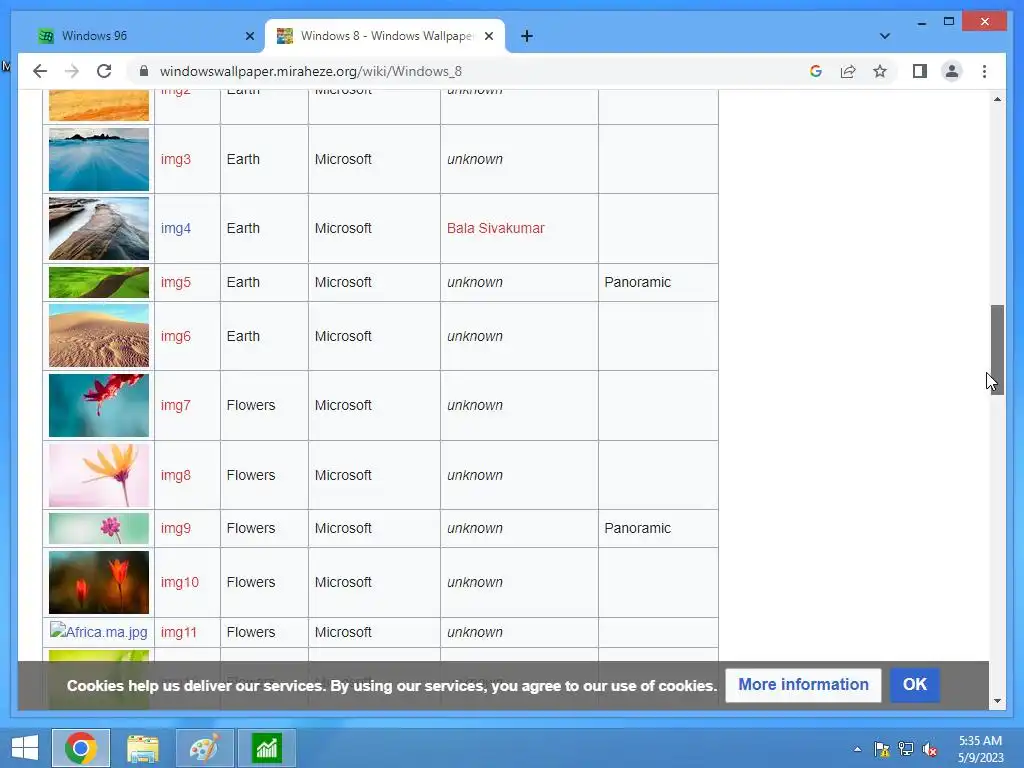Open a new browser tab
Viewport: 1024px width, 768px height.
pos(526,36)
